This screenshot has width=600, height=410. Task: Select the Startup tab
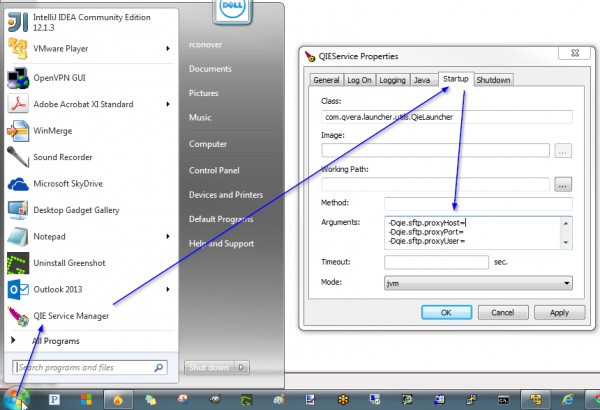click(456, 79)
